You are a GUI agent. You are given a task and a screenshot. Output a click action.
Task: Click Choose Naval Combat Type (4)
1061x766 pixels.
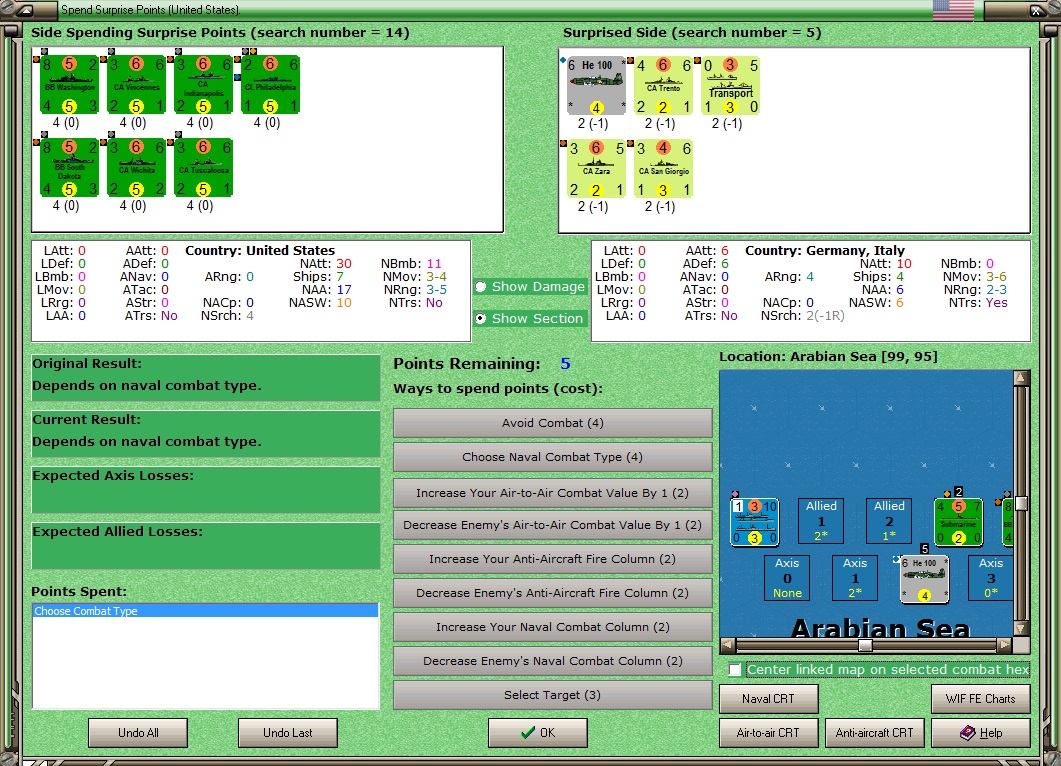pos(552,457)
